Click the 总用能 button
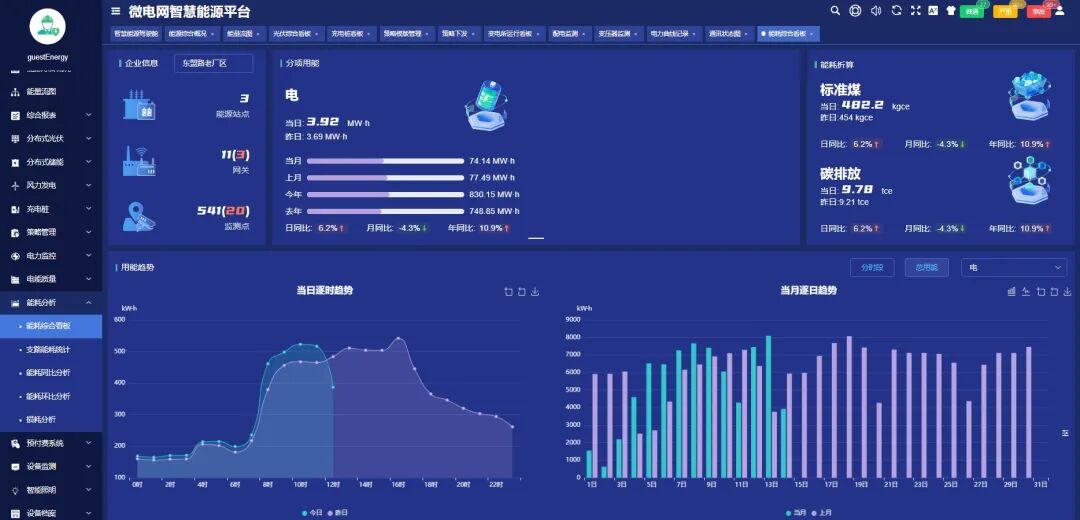 point(926,268)
